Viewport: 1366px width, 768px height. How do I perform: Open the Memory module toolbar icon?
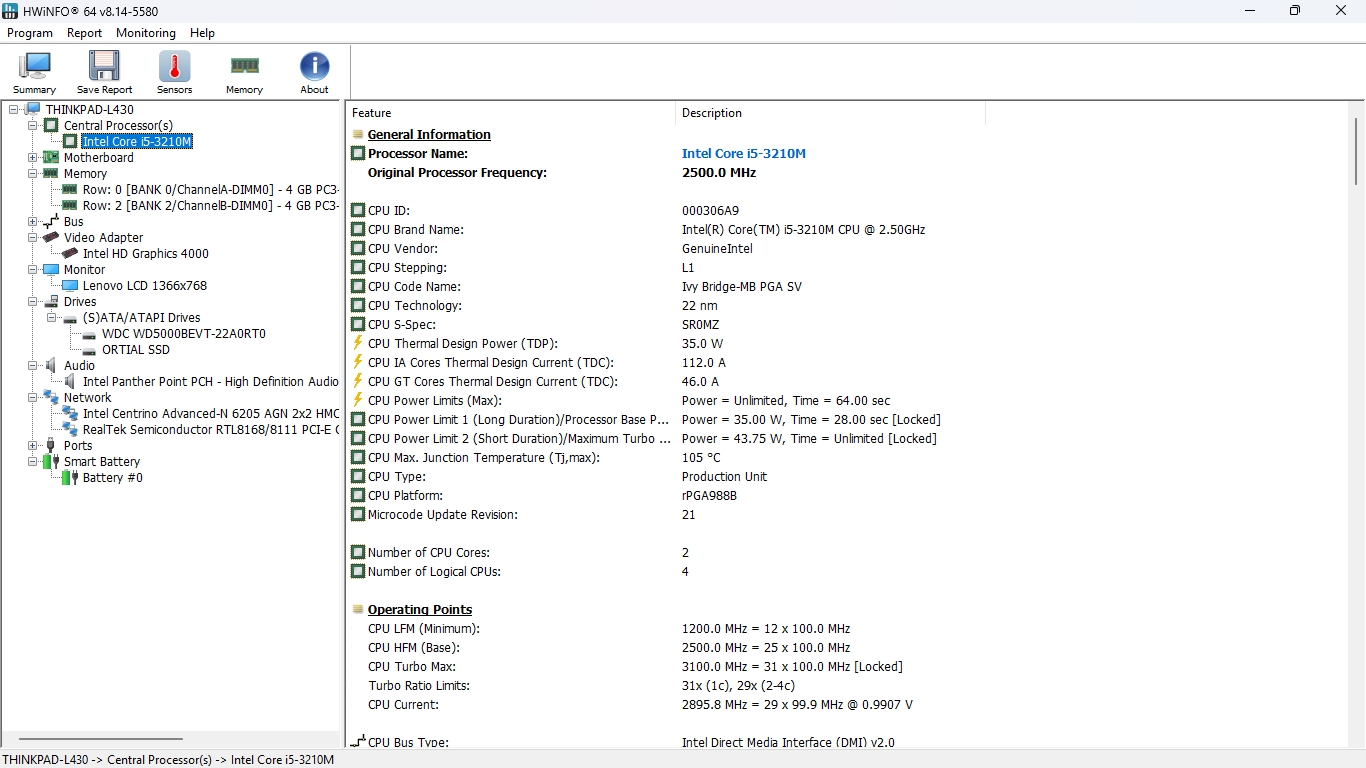coord(244,67)
